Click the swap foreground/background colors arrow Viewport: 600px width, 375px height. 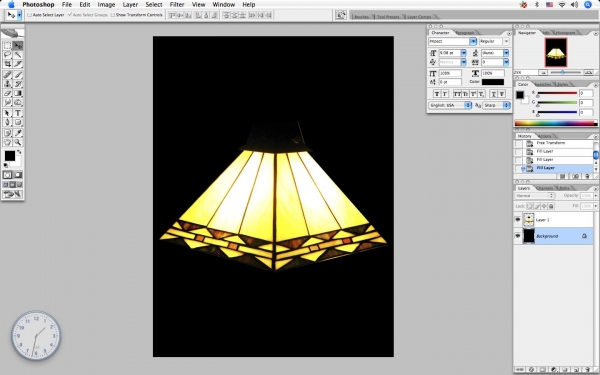pos(19,152)
